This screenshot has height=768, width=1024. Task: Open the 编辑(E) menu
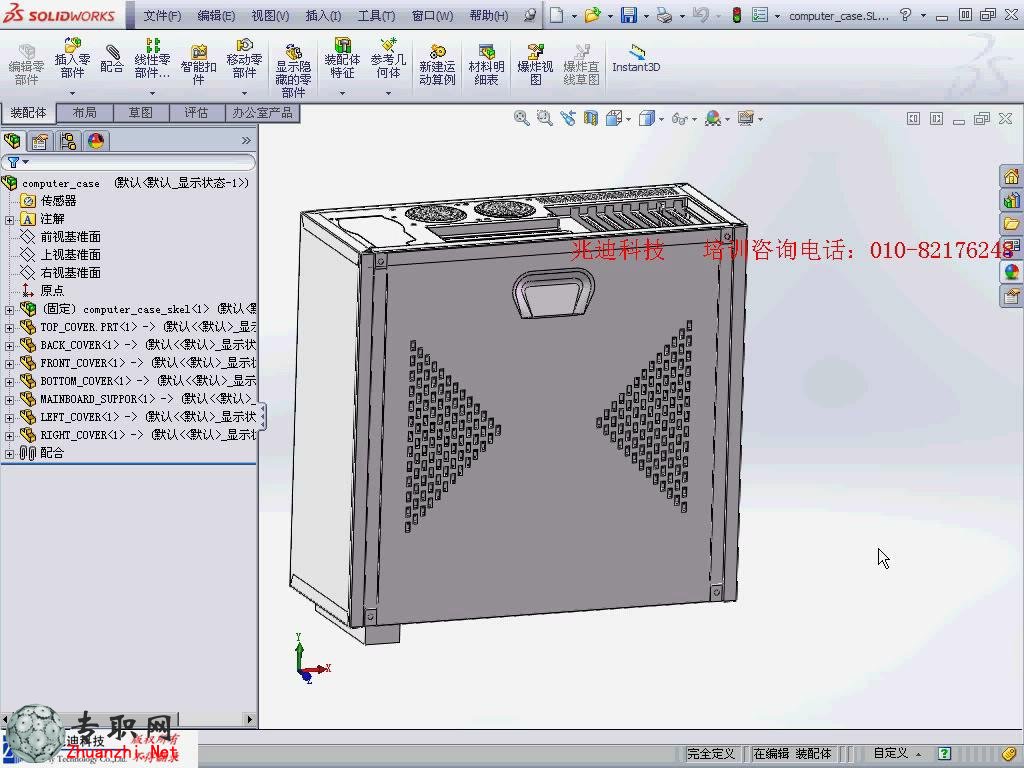(x=216, y=16)
